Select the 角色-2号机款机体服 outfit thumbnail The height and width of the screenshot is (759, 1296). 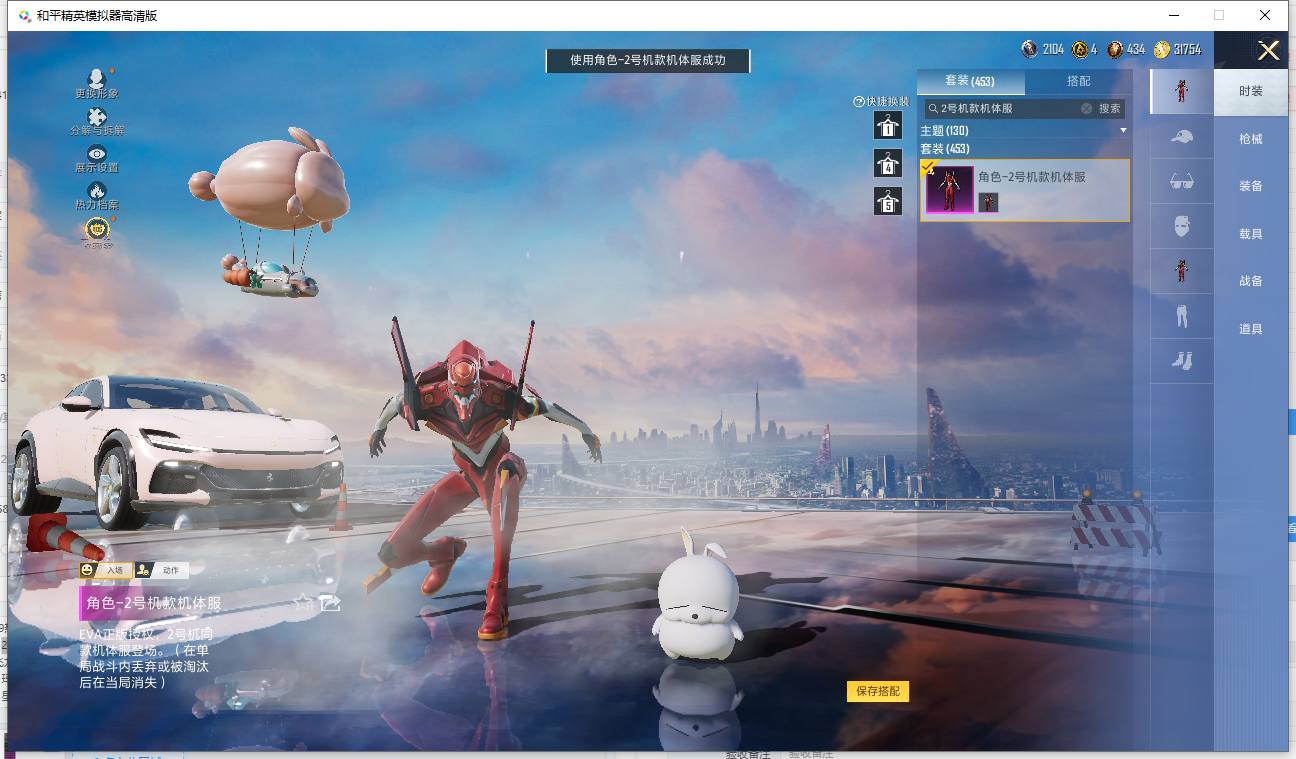[x=950, y=190]
